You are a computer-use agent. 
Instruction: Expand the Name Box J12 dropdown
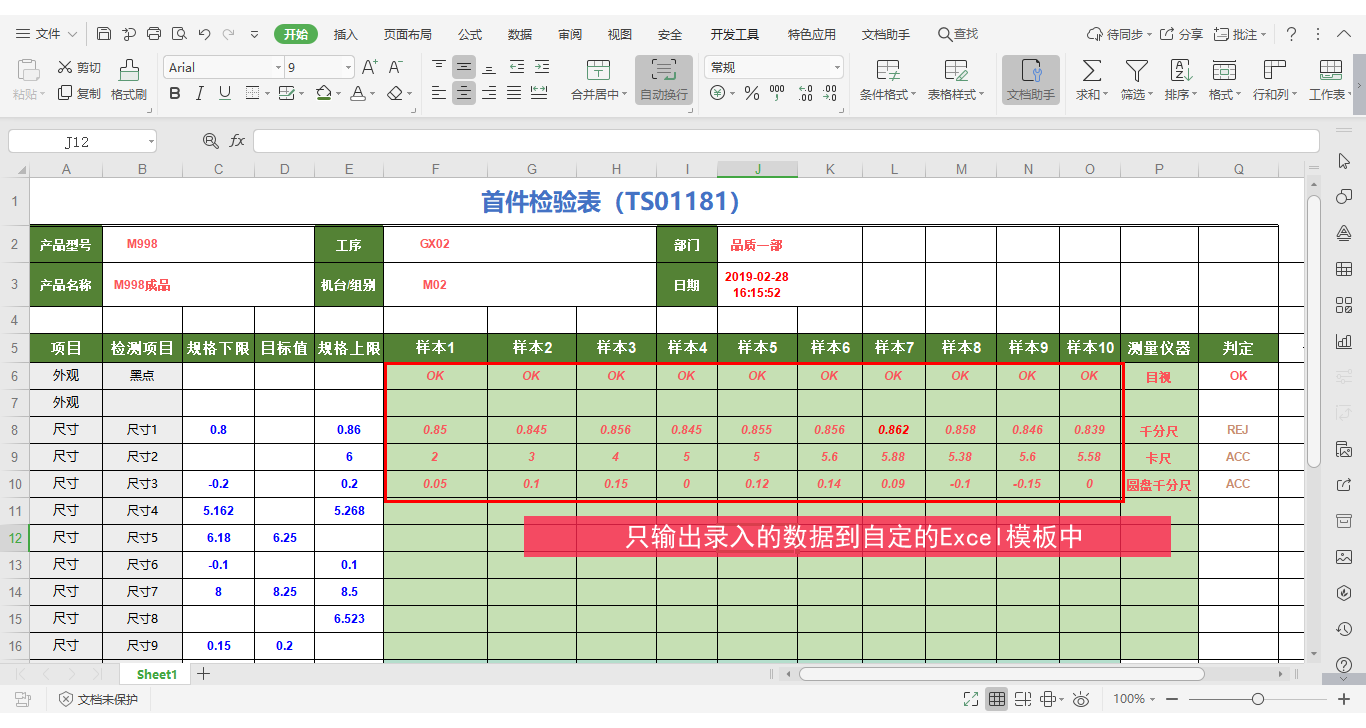150,142
